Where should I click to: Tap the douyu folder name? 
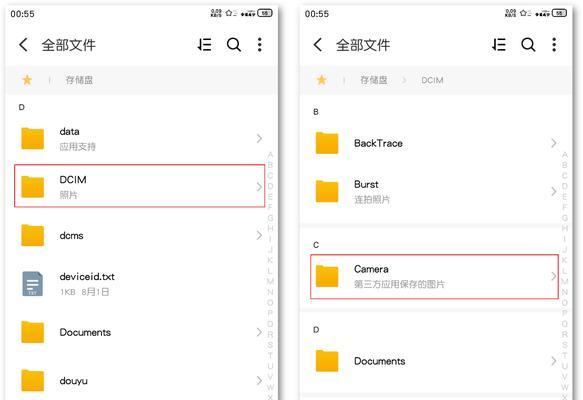[x=73, y=381]
